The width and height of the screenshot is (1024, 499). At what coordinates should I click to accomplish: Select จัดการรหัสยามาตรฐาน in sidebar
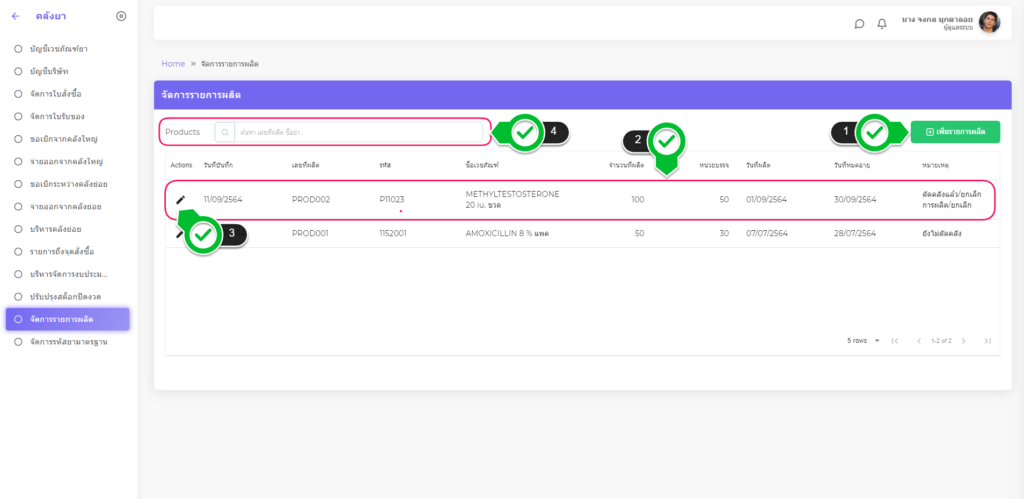click(x=68, y=342)
